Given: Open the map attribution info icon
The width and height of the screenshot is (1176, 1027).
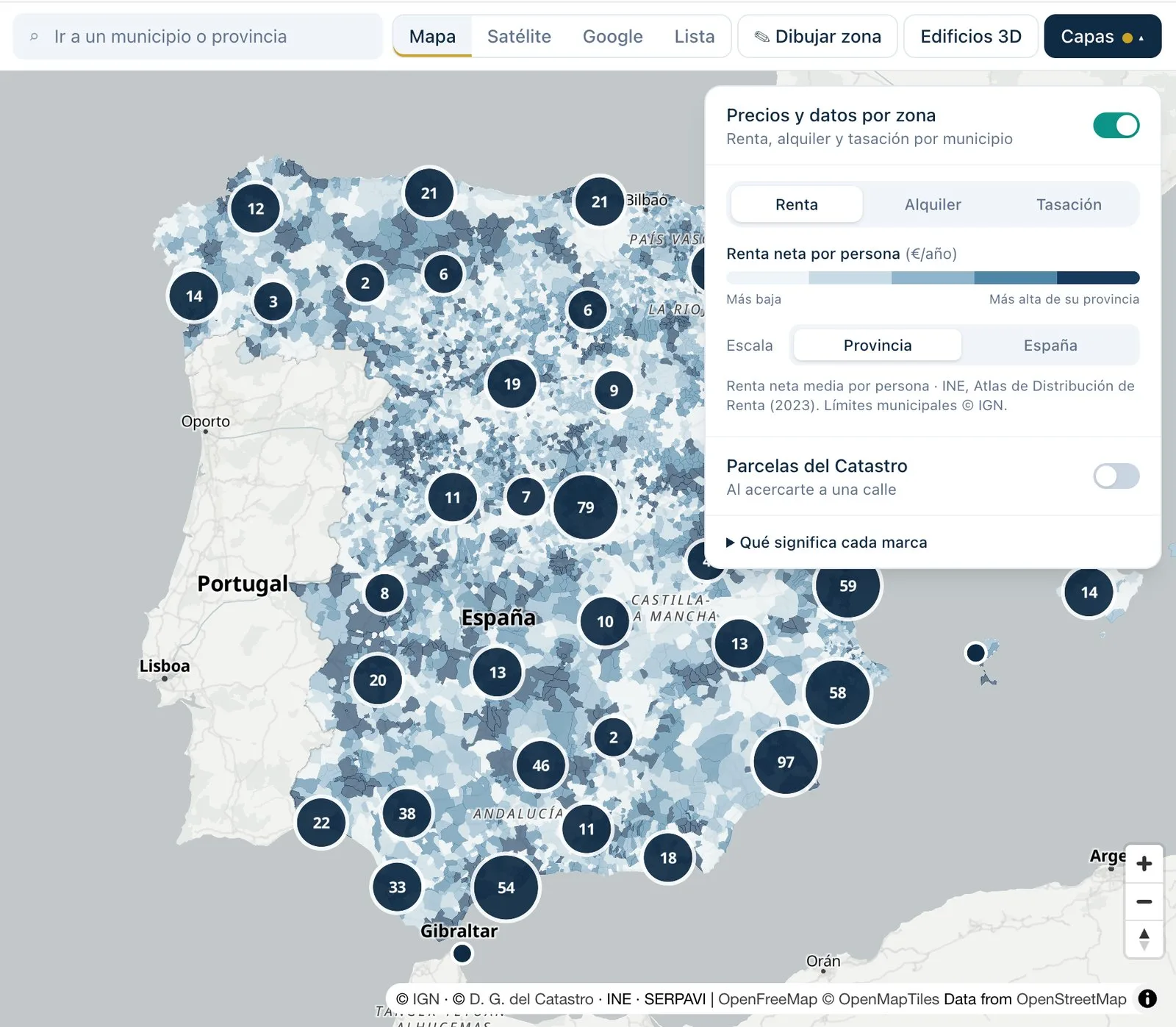Looking at the screenshot, I should (x=1147, y=998).
